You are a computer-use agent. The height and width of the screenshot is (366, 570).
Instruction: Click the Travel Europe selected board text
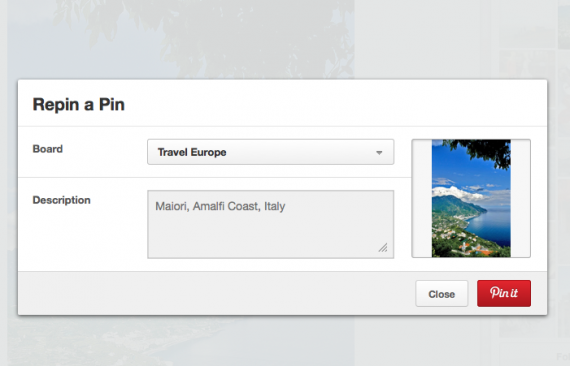pyautogui.click(x=192, y=152)
